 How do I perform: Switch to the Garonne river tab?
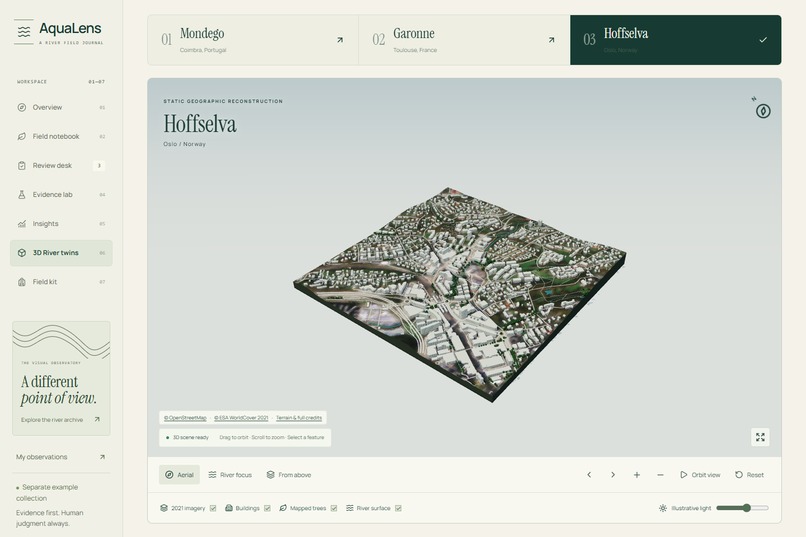click(464, 40)
